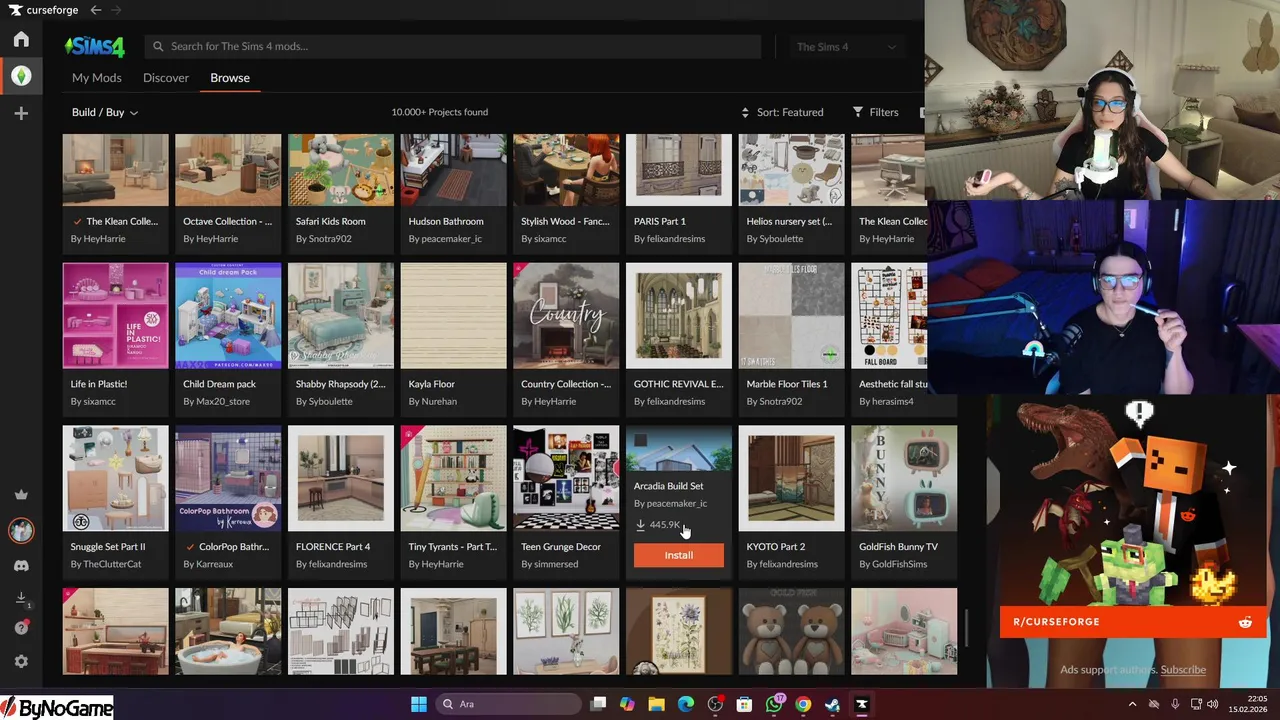Open the Sort: Featured dropdown
The width and height of the screenshot is (1280, 720).
(782, 112)
